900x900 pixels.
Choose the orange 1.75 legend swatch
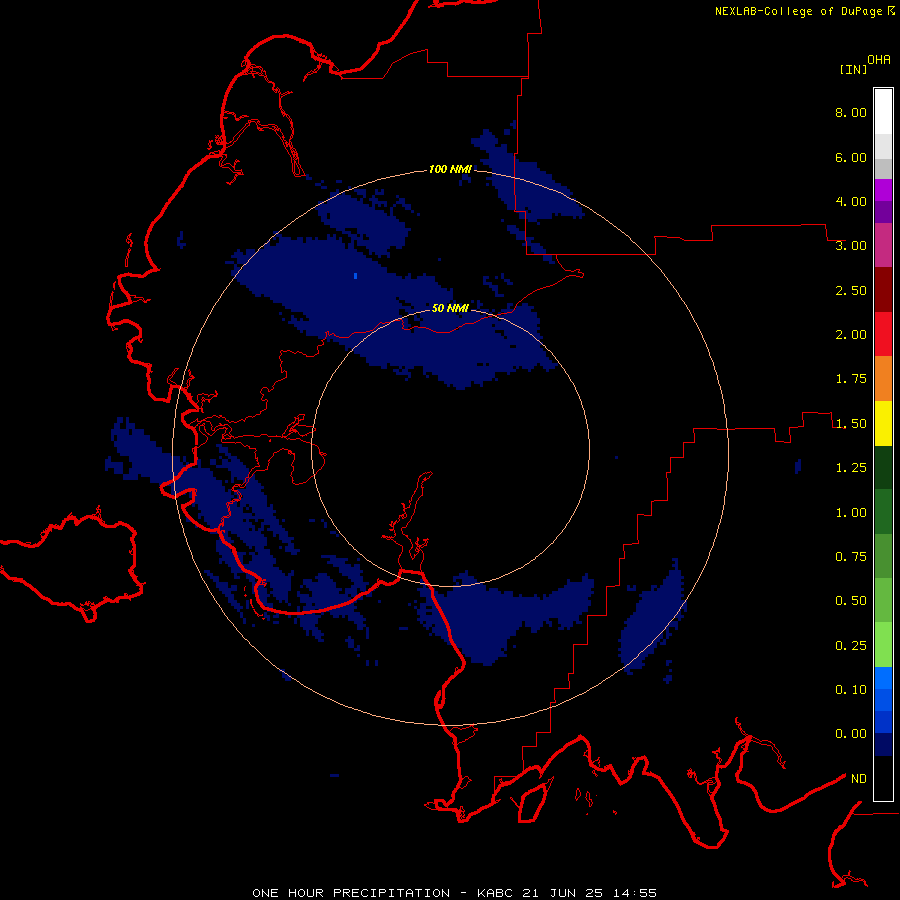tap(883, 379)
